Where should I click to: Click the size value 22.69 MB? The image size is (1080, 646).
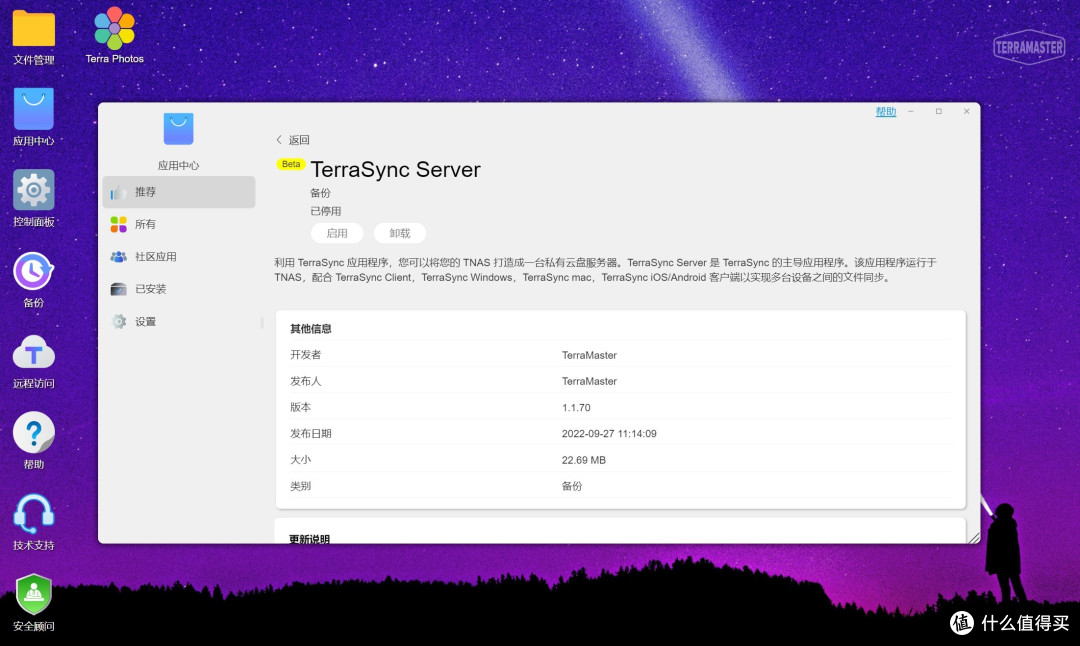tap(583, 459)
